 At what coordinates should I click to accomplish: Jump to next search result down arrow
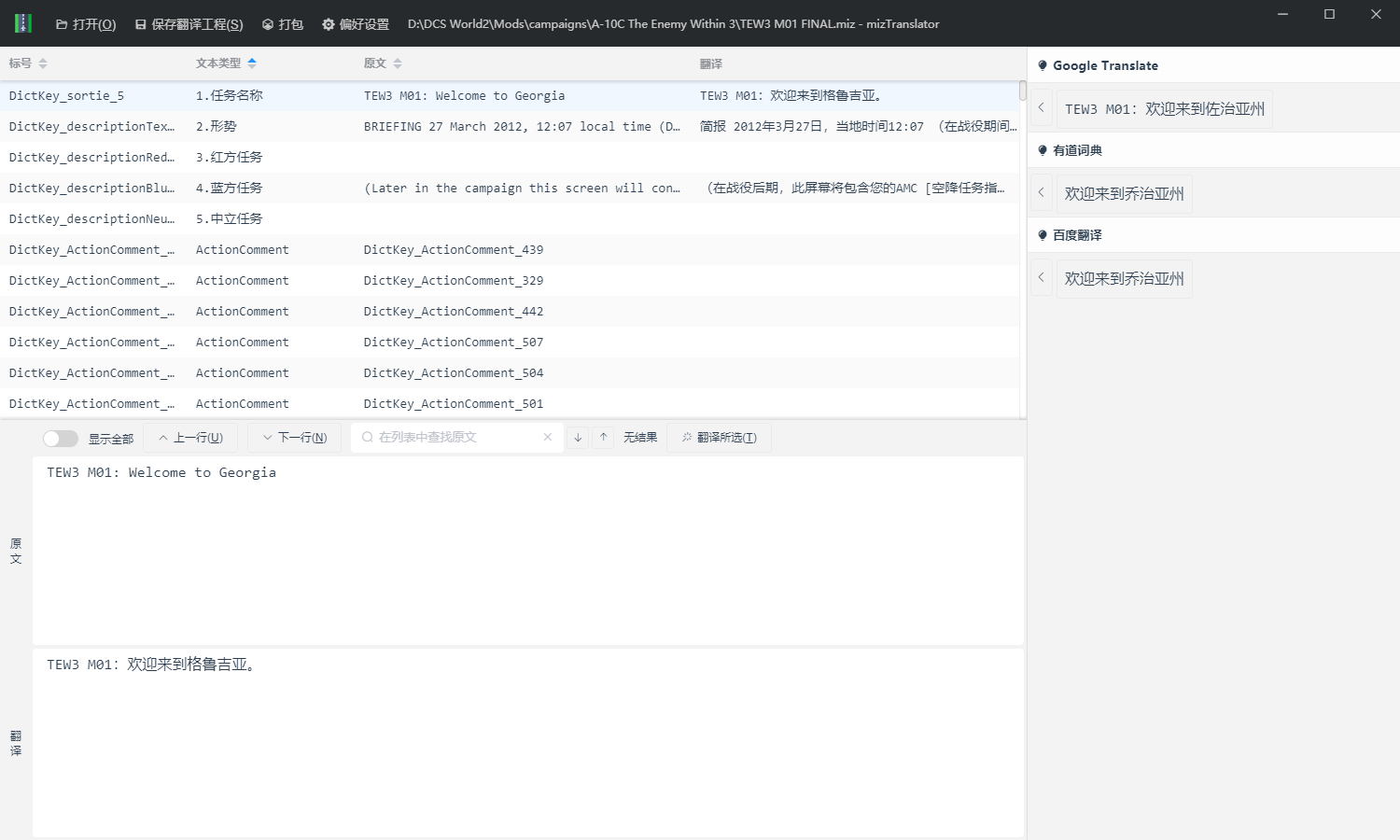pos(578,438)
